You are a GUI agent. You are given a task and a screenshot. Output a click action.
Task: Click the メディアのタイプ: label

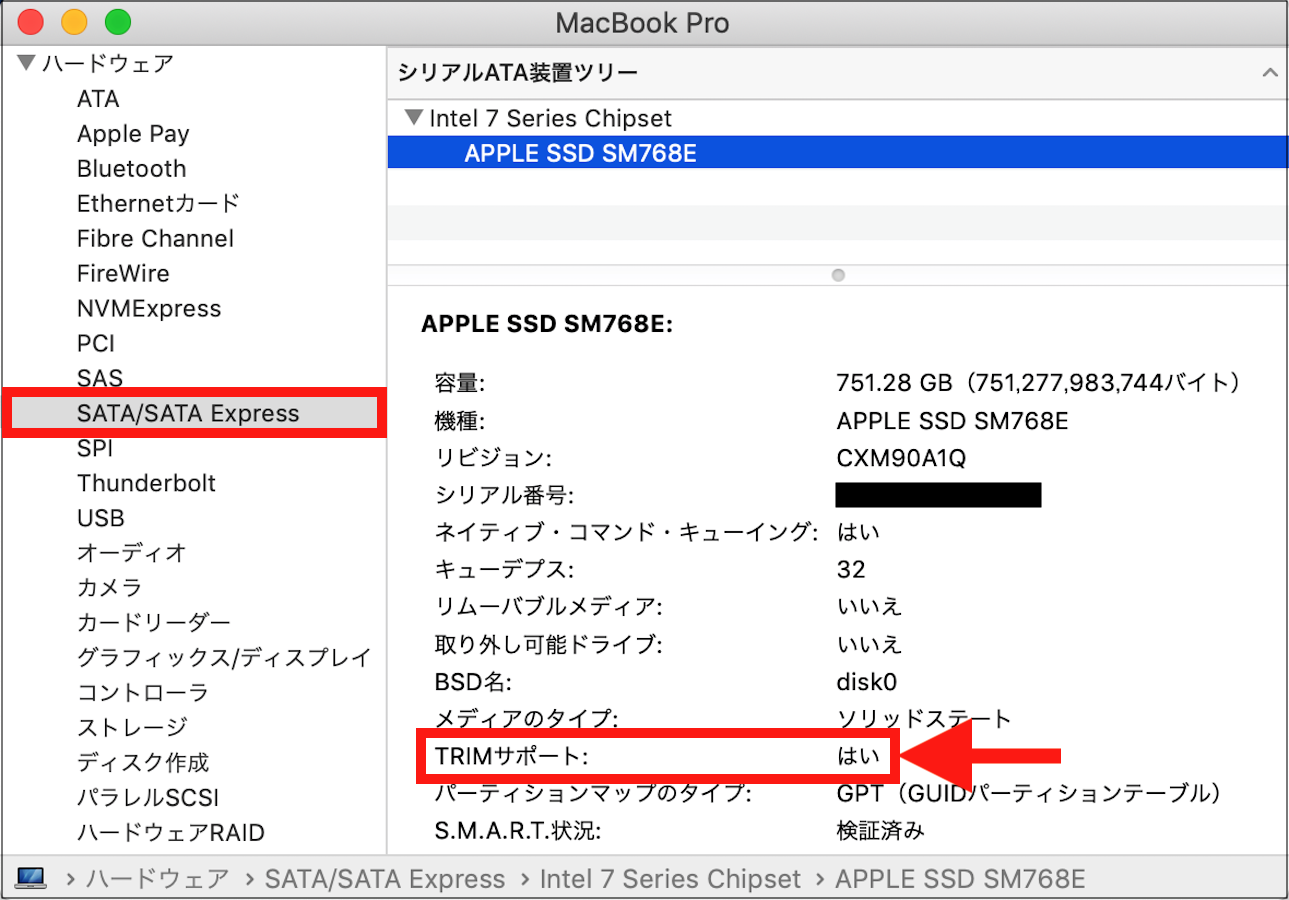[x=526, y=719]
